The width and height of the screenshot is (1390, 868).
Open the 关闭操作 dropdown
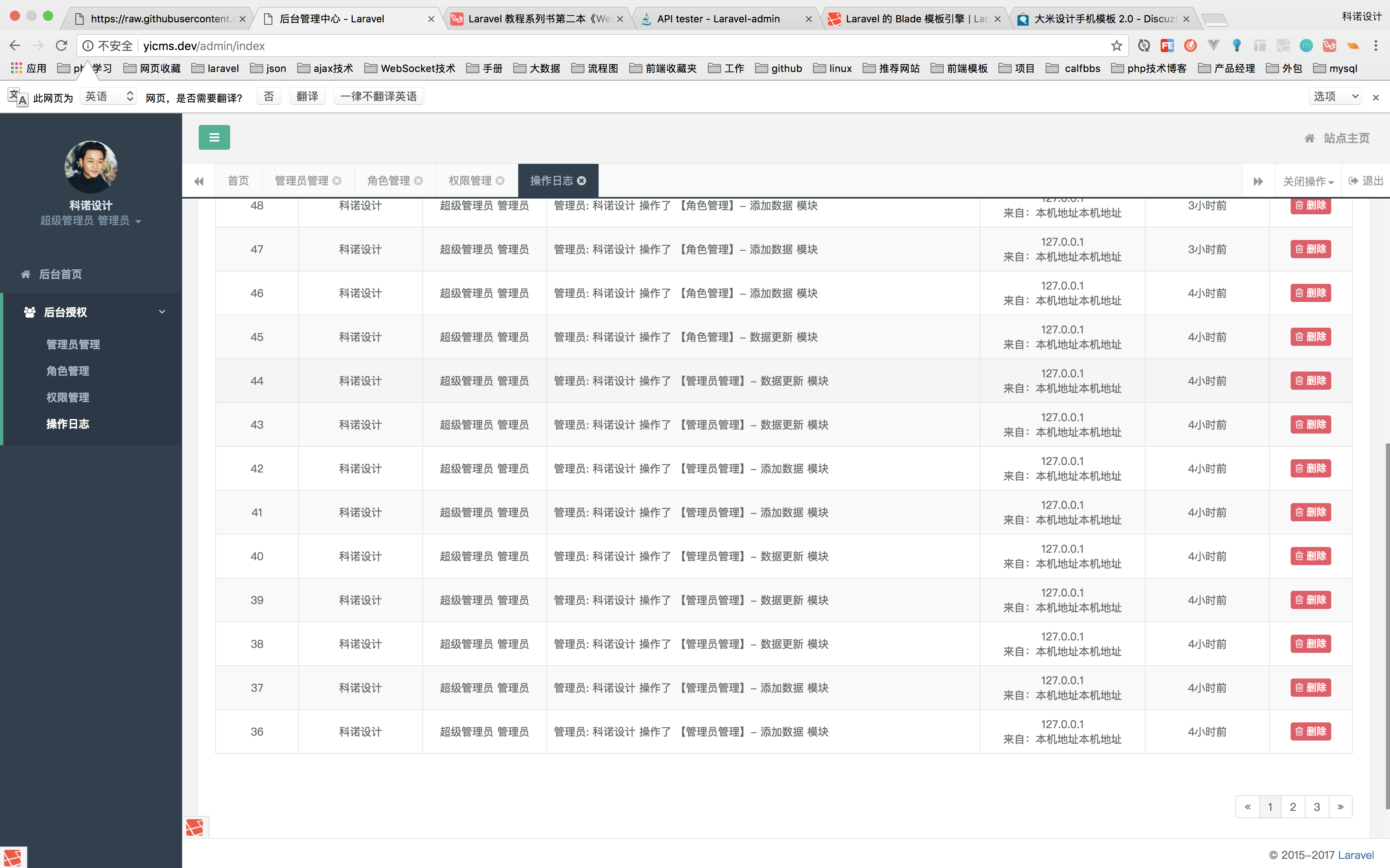pos(1308,181)
